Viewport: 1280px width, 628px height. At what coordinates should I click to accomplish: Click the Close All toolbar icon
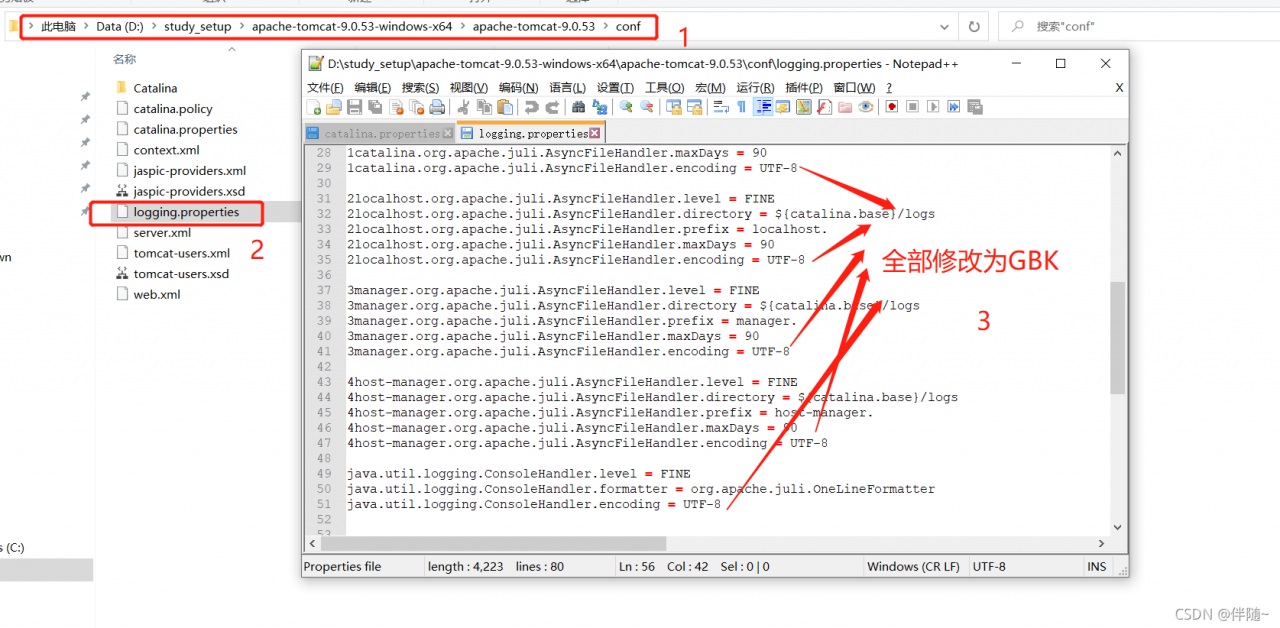tap(416, 107)
